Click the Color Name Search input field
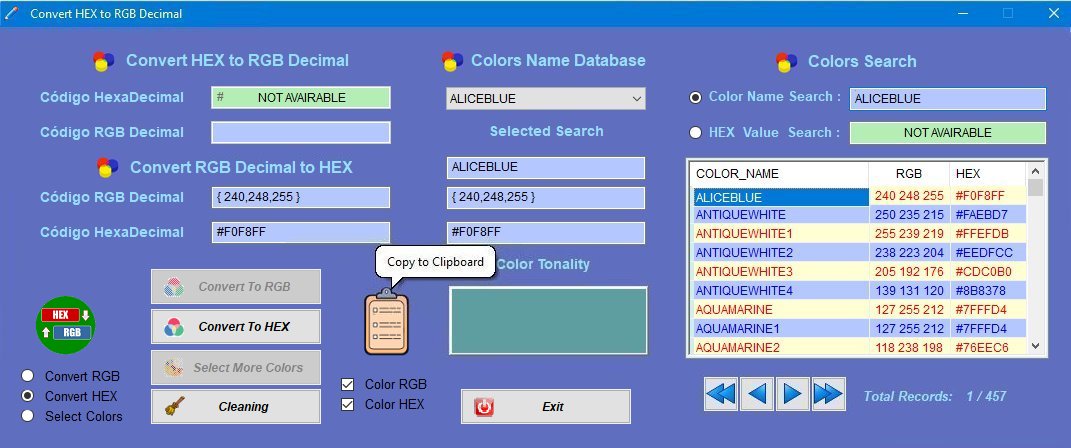The width and height of the screenshot is (1071, 448). pyautogui.click(x=947, y=99)
